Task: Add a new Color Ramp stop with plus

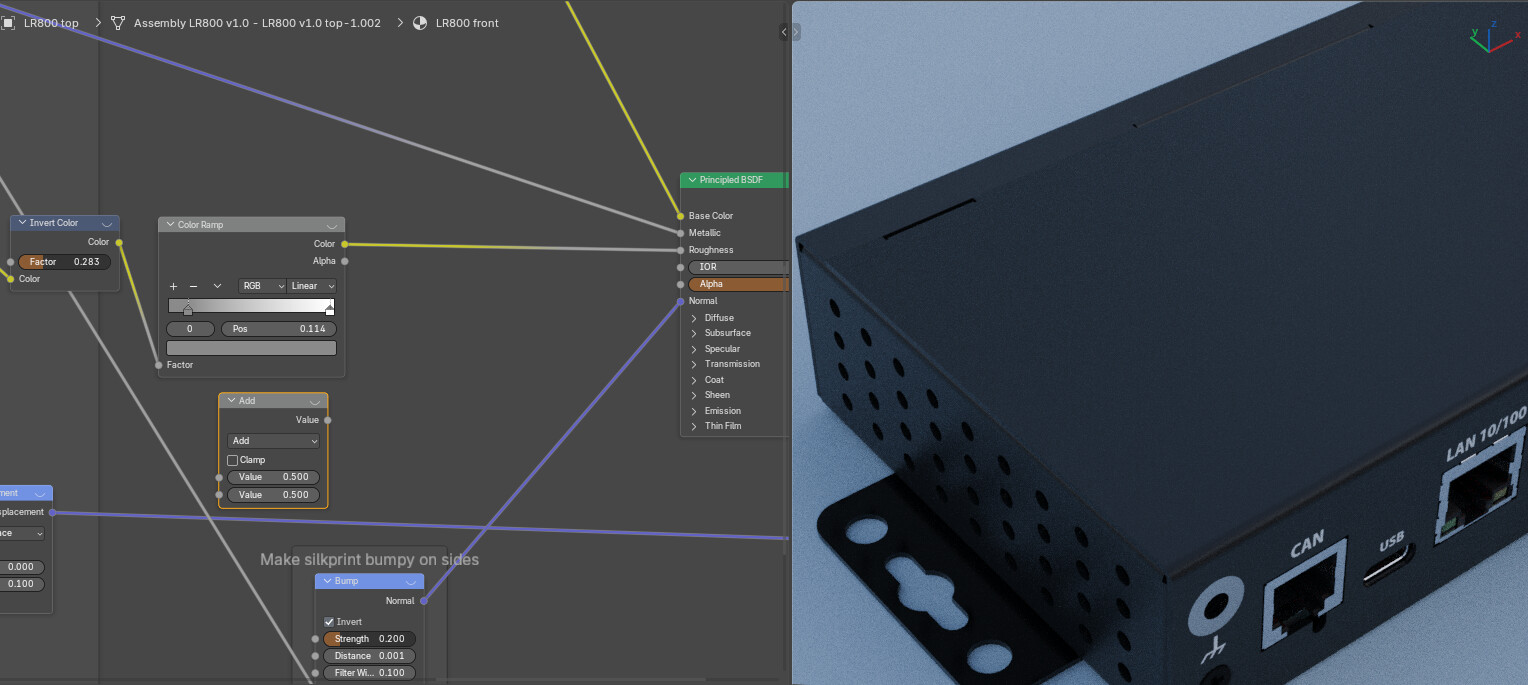Action: point(173,286)
